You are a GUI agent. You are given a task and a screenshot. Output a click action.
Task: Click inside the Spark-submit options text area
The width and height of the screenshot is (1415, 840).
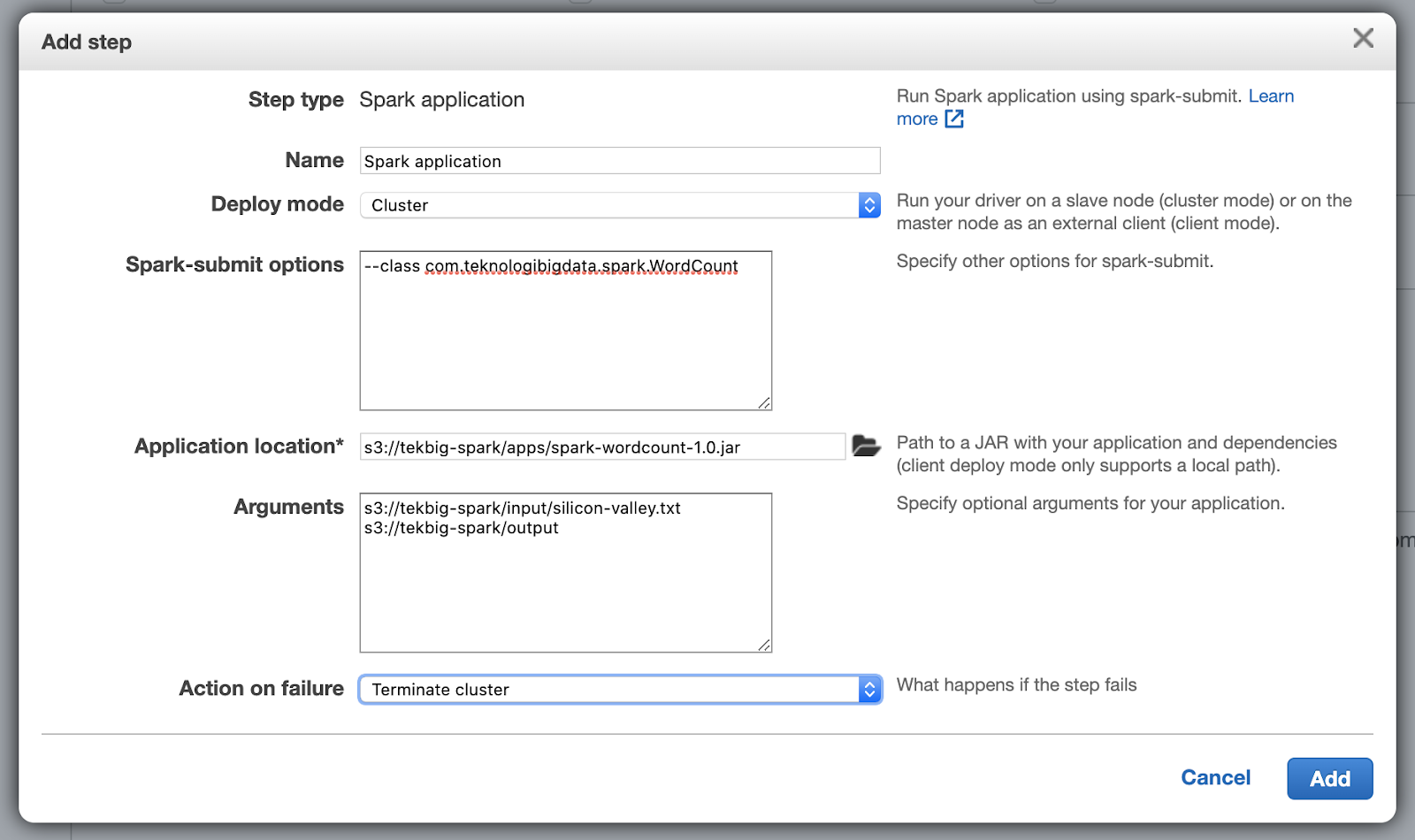coord(566,331)
